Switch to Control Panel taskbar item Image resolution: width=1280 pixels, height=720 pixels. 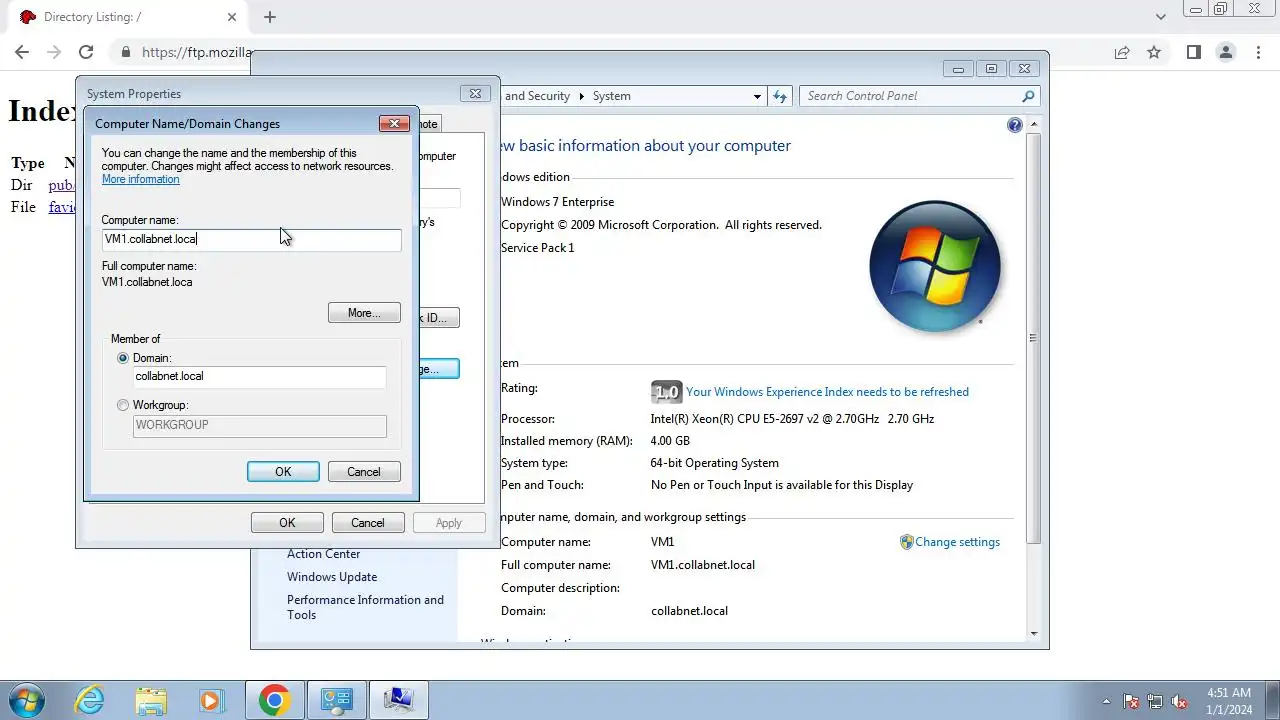337,700
